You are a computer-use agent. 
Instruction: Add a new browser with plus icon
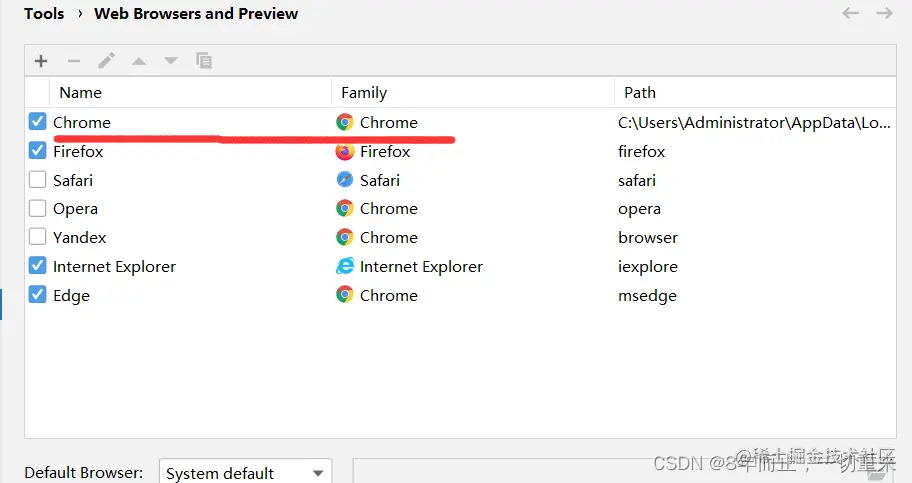(x=41, y=61)
